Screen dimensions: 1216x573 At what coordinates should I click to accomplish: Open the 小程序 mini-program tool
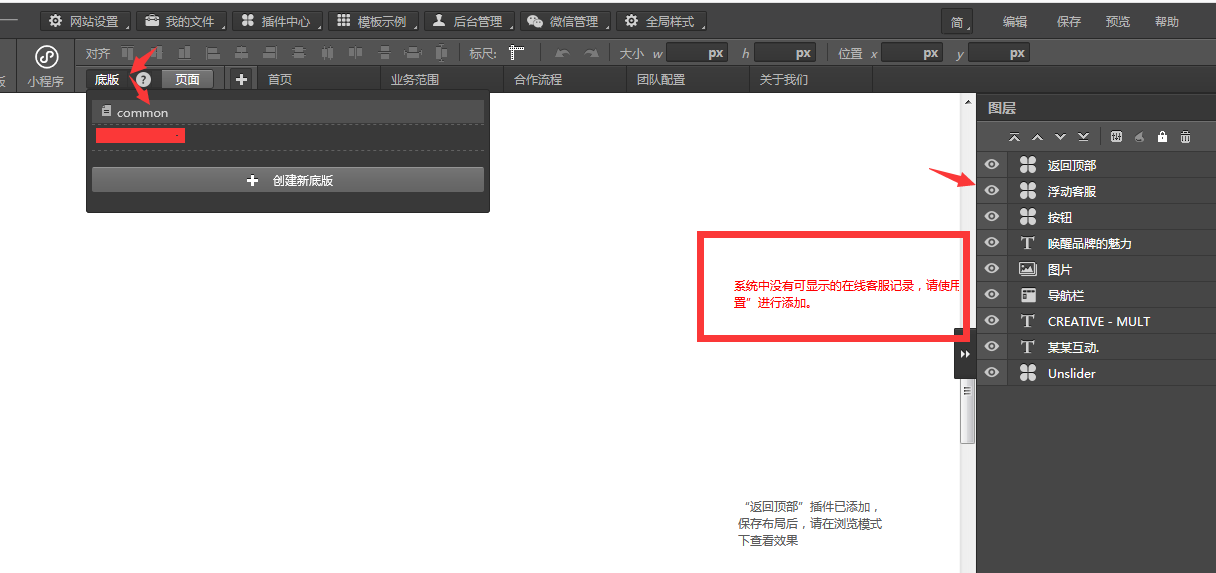click(x=46, y=66)
